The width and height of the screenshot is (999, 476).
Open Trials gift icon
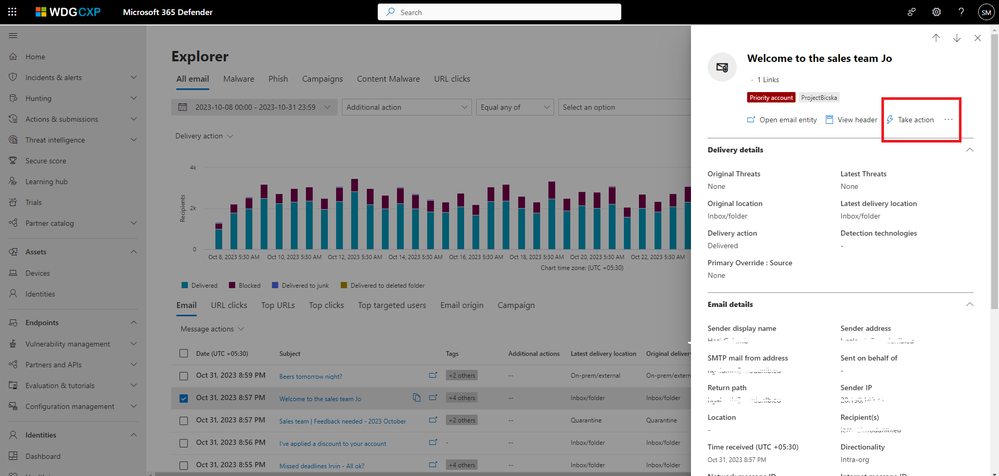(13, 203)
